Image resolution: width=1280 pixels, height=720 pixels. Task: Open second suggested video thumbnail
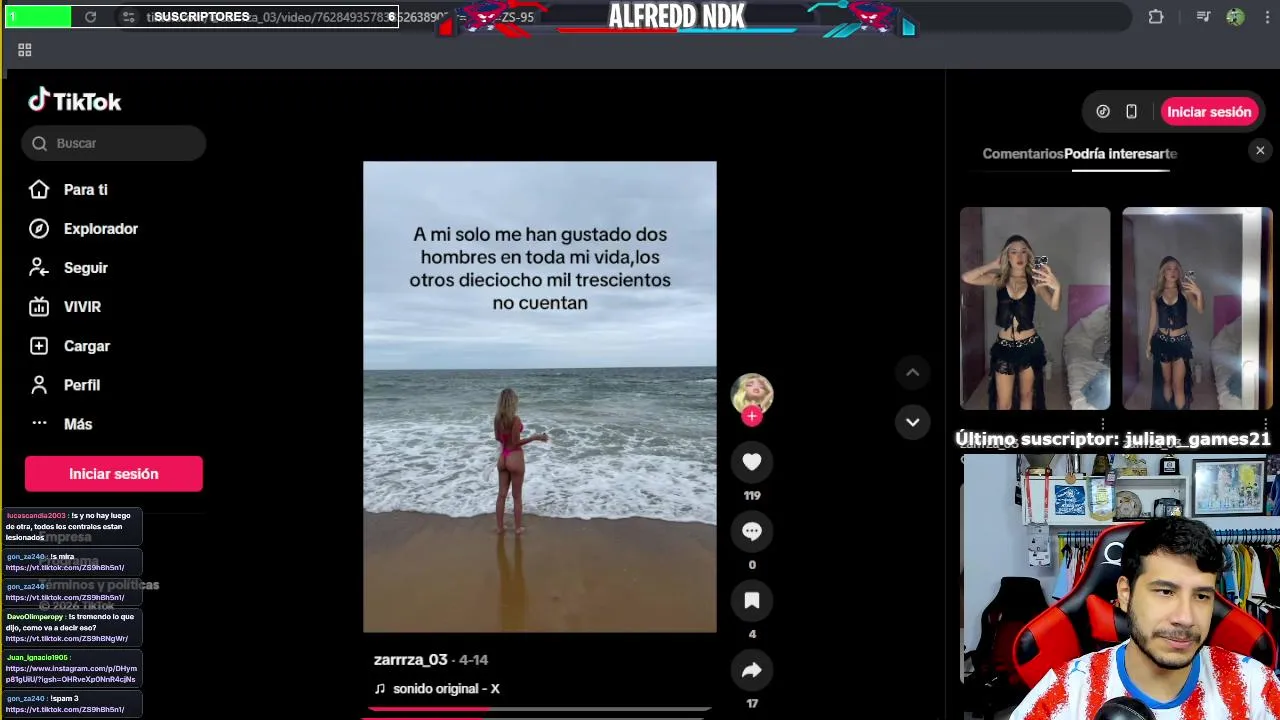click(1197, 308)
